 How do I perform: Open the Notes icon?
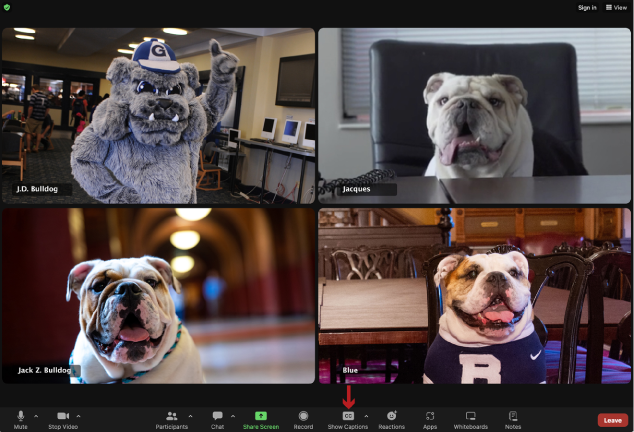[513, 416]
